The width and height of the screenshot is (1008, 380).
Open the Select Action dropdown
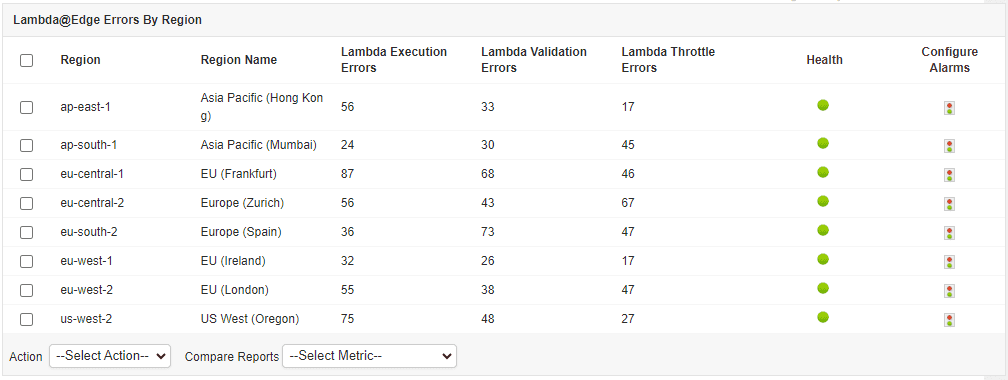coord(110,356)
